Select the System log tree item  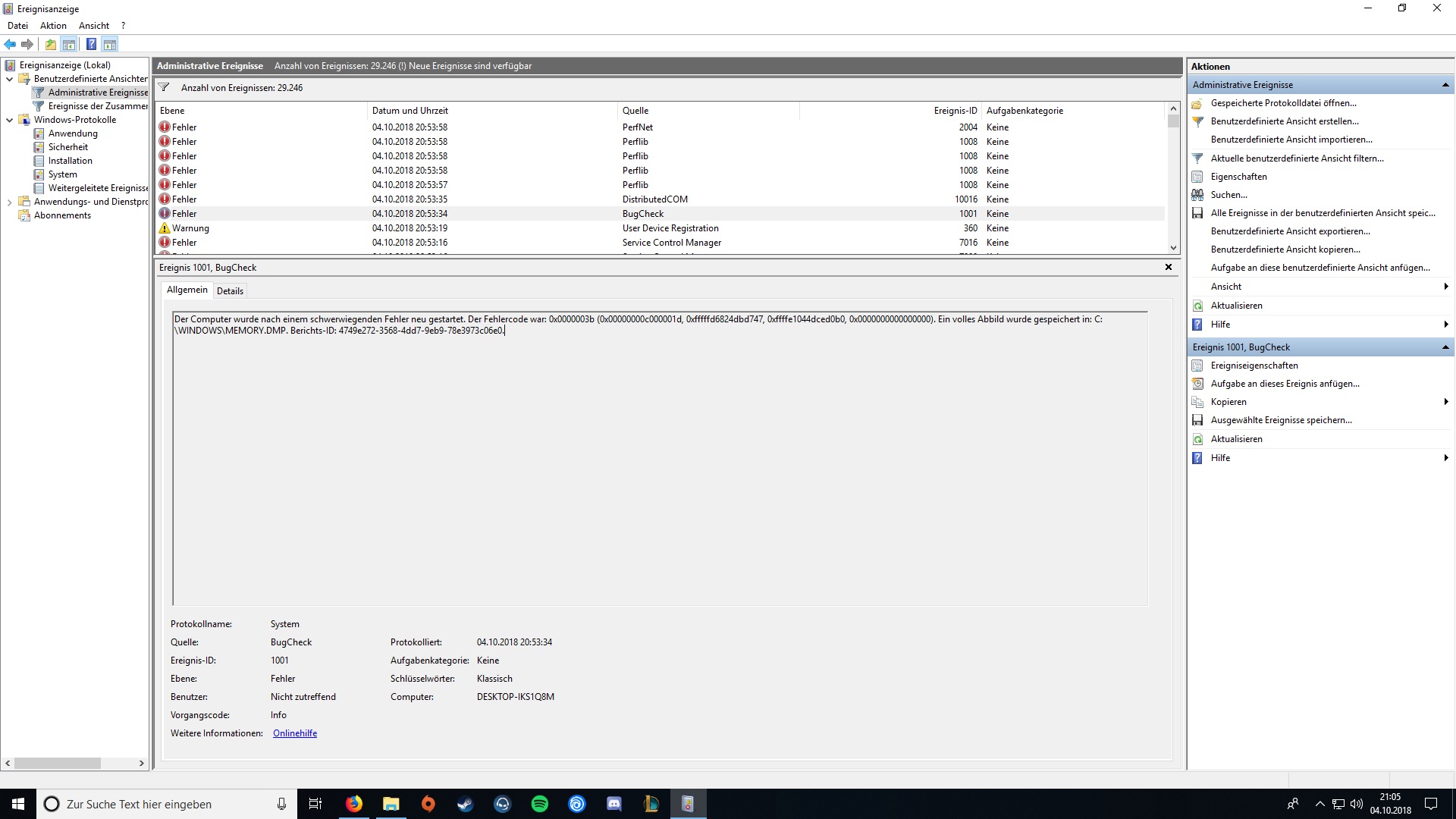pyautogui.click(x=62, y=174)
